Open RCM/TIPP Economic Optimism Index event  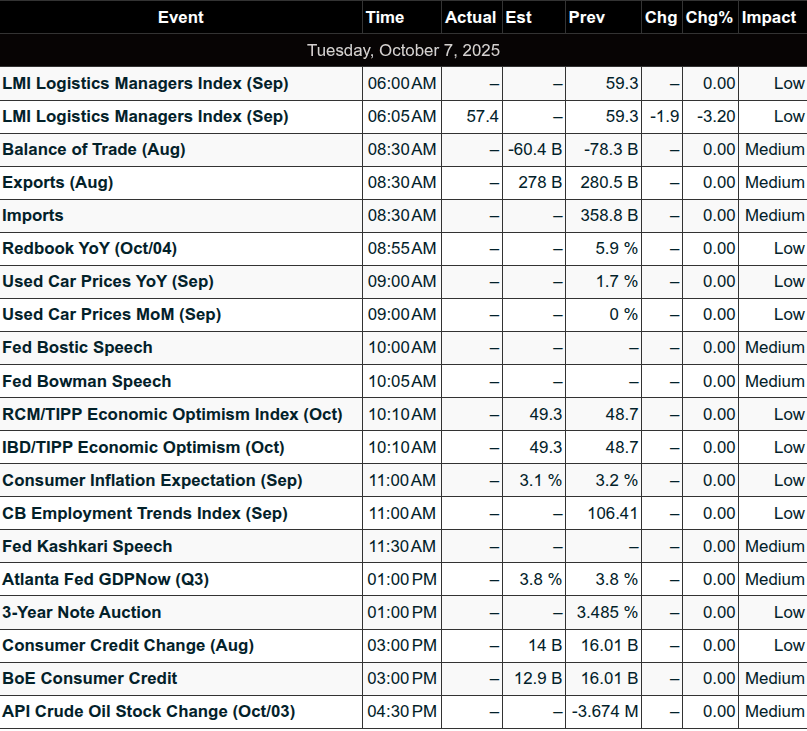pyautogui.click(x=172, y=415)
